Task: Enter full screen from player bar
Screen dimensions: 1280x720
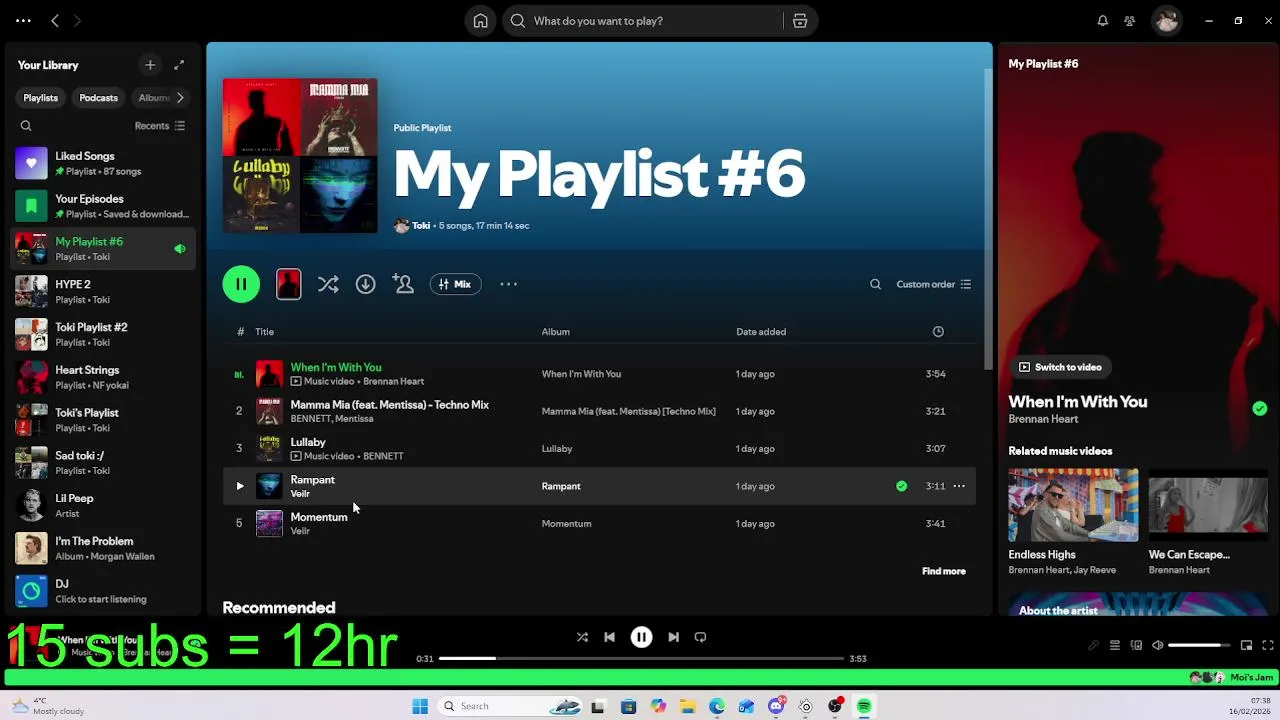Action: pyautogui.click(x=1267, y=646)
